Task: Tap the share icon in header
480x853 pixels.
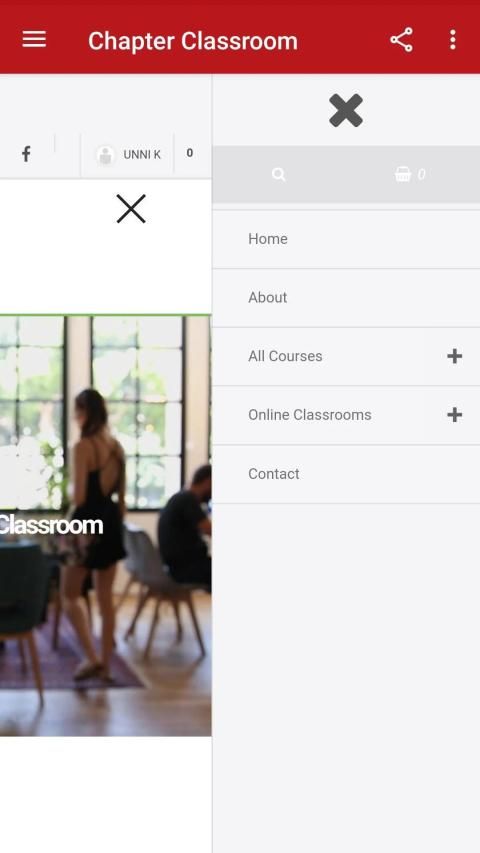Action: (401, 40)
